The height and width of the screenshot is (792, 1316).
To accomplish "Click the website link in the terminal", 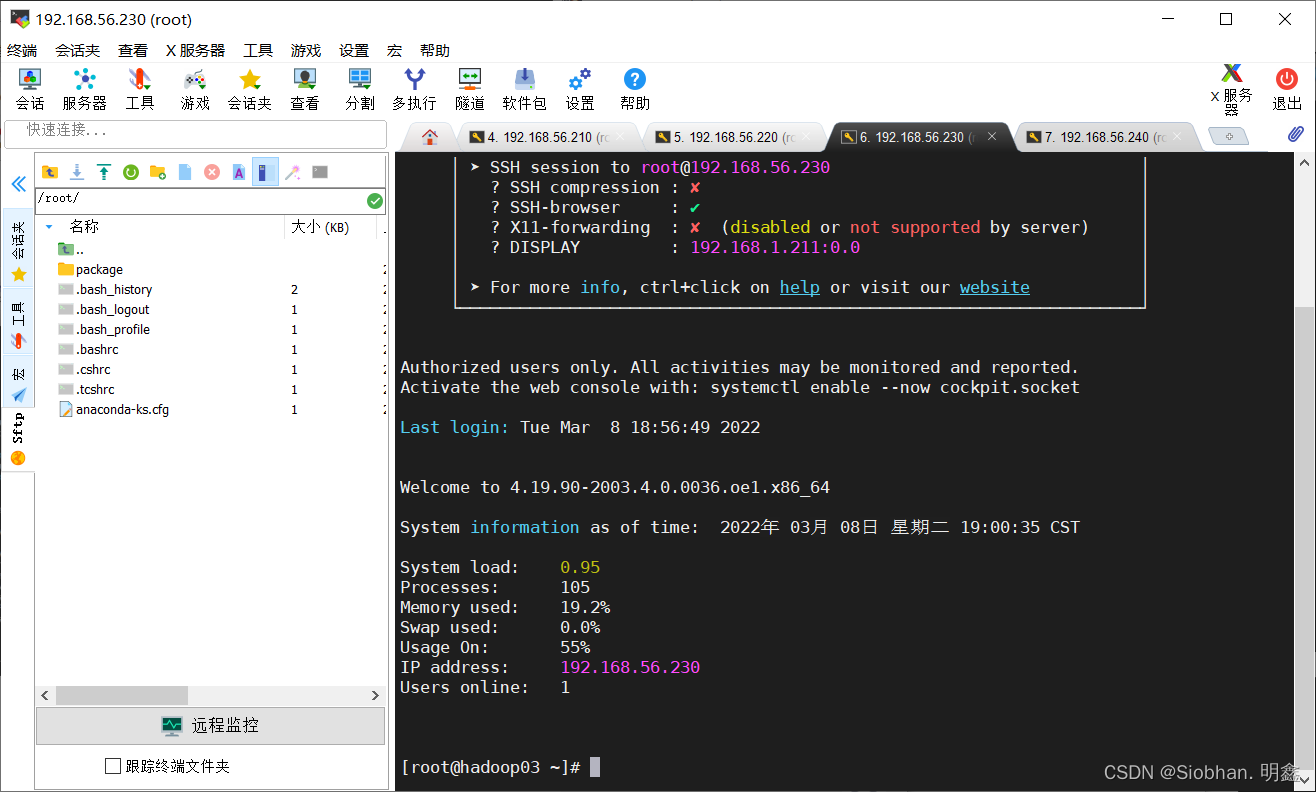I will click(x=994, y=287).
